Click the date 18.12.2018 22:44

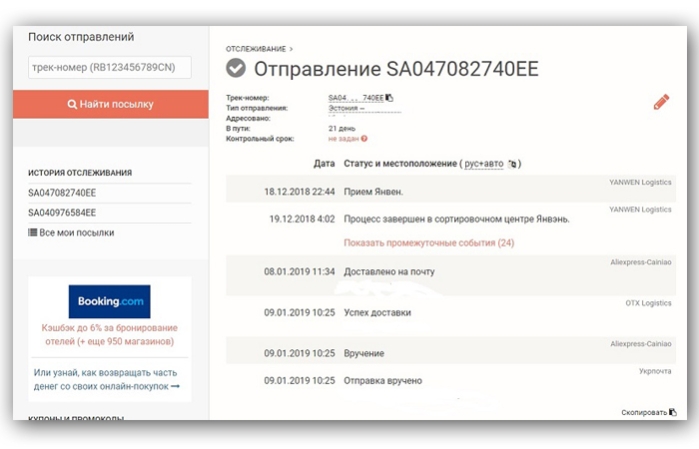299,192
